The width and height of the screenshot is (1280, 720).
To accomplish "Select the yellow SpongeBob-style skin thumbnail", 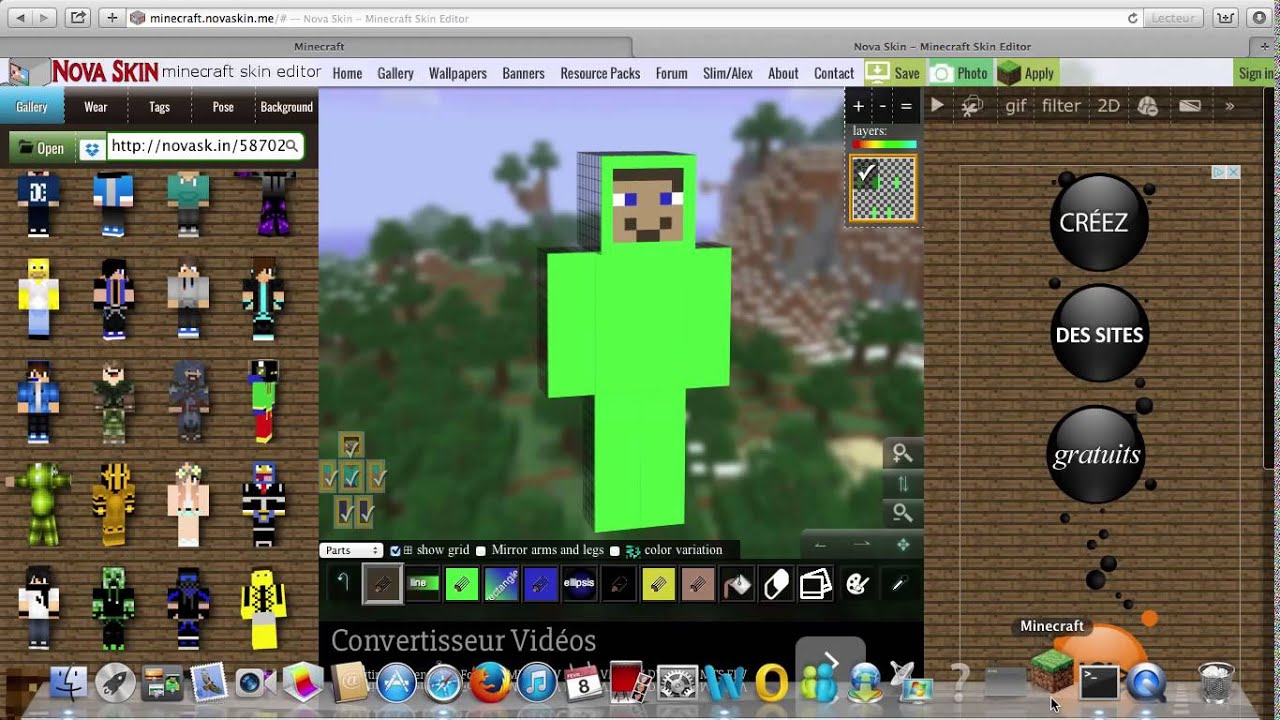I will 38,298.
